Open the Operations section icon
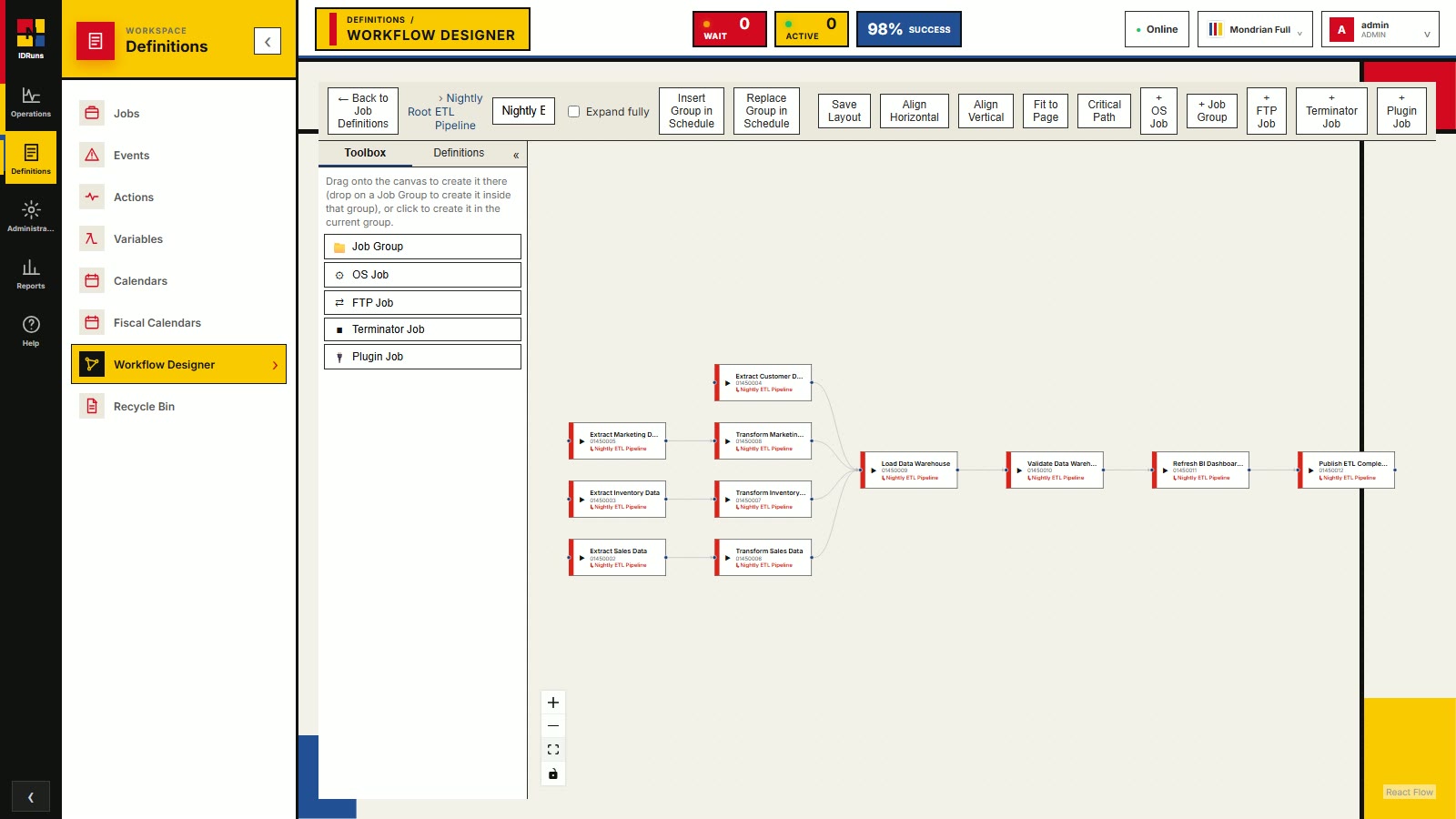 31,103
